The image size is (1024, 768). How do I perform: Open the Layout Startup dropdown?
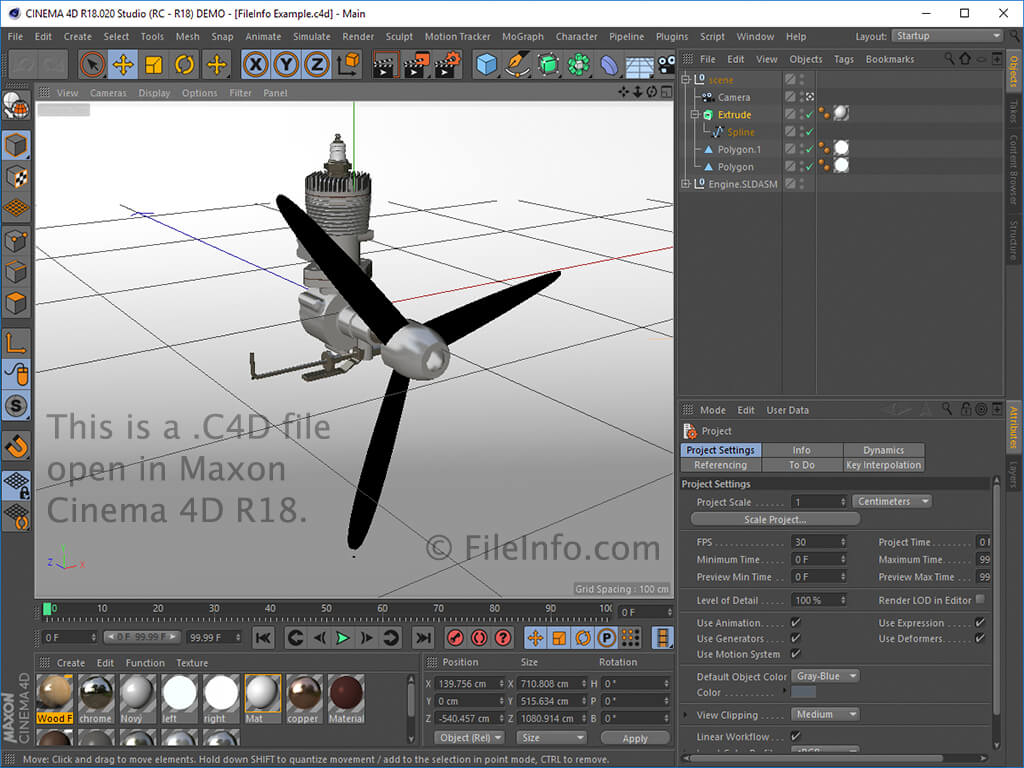(947, 36)
